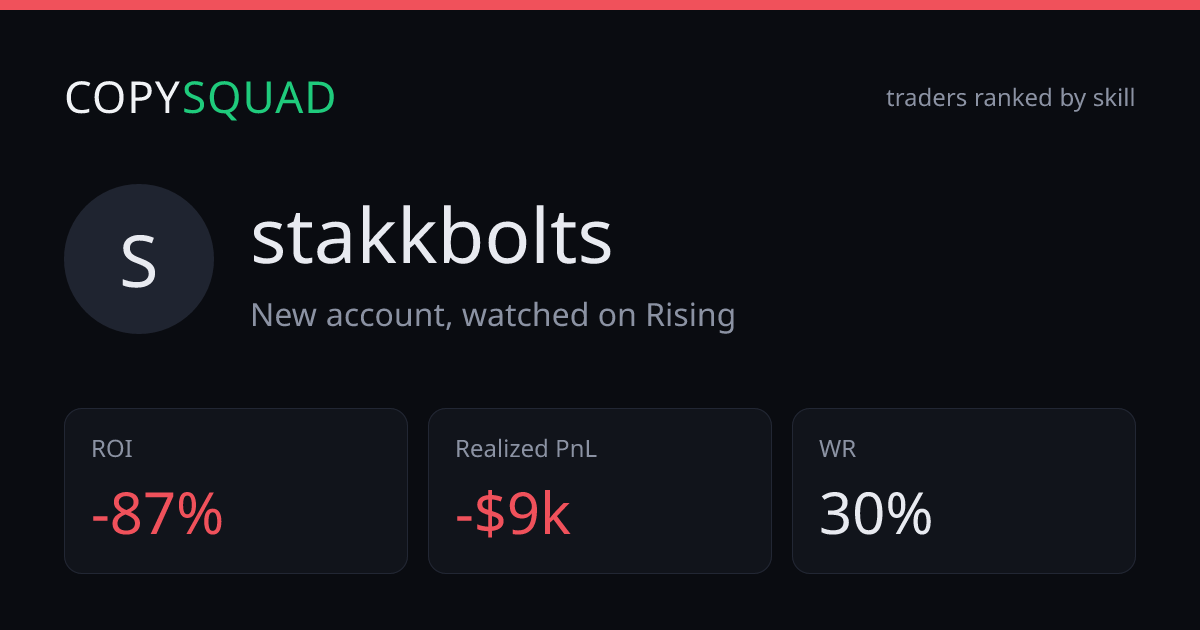Click the ROI label text
Viewport: 1200px width, 630px height.
click(112, 449)
